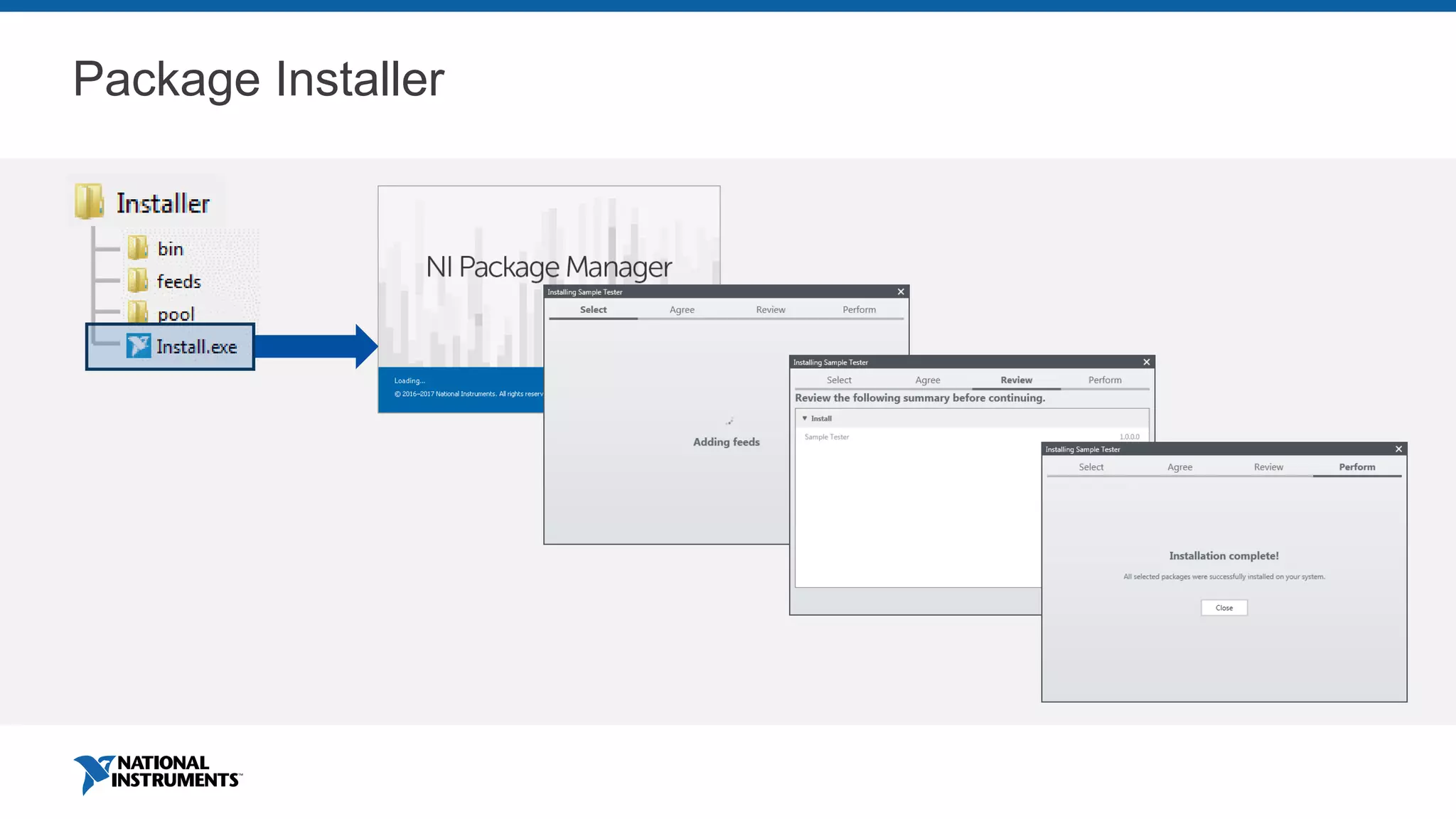Perform tab in Review summary window
The image size is (1456, 819).
tap(1105, 380)
